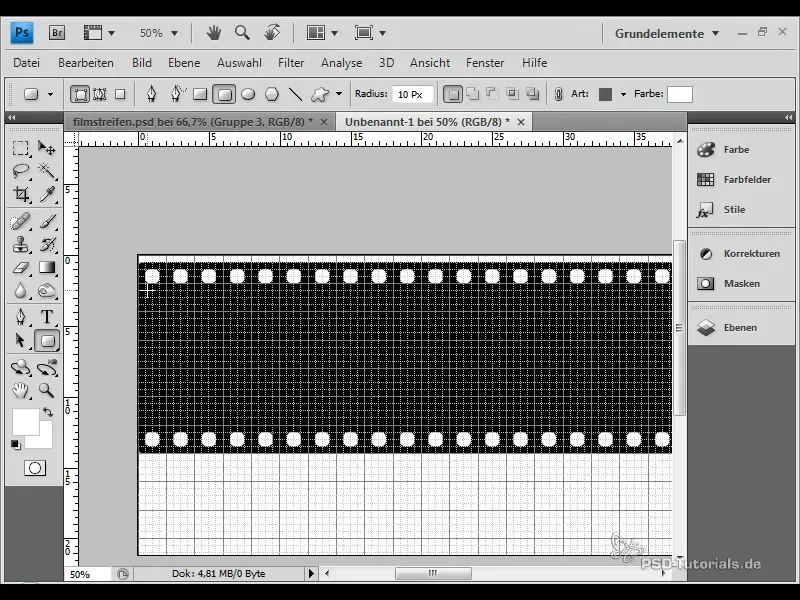Open the Art style picker dropdown
The image size is (800, 600).
[623, 94]
